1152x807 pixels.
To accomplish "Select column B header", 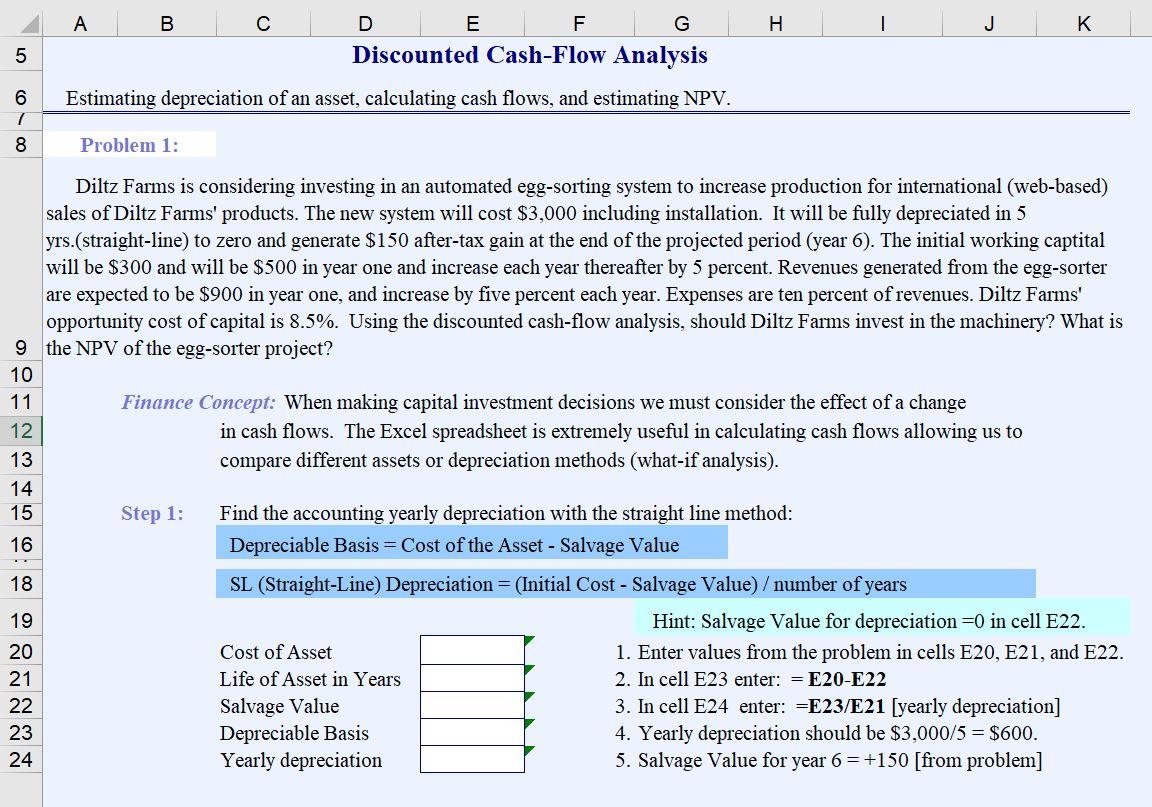I will 167,24.
